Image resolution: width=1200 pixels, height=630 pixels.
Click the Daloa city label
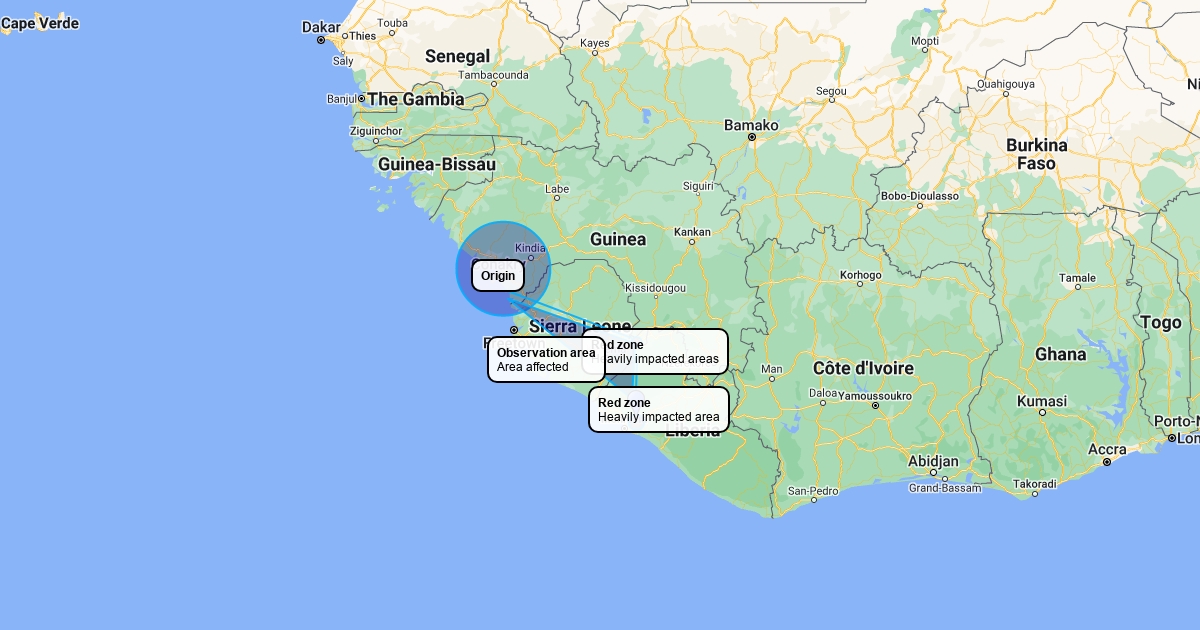pyautogui.click(x=821, y=394)
